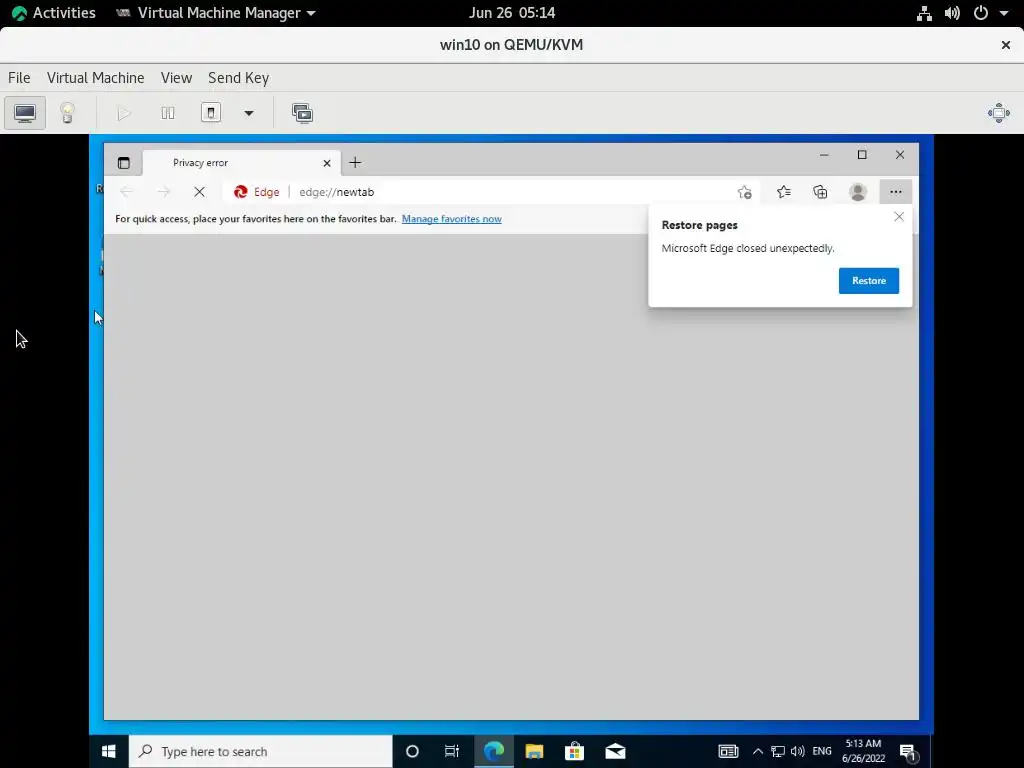
Task: Click the network status icon
Action: coord(924,13)
